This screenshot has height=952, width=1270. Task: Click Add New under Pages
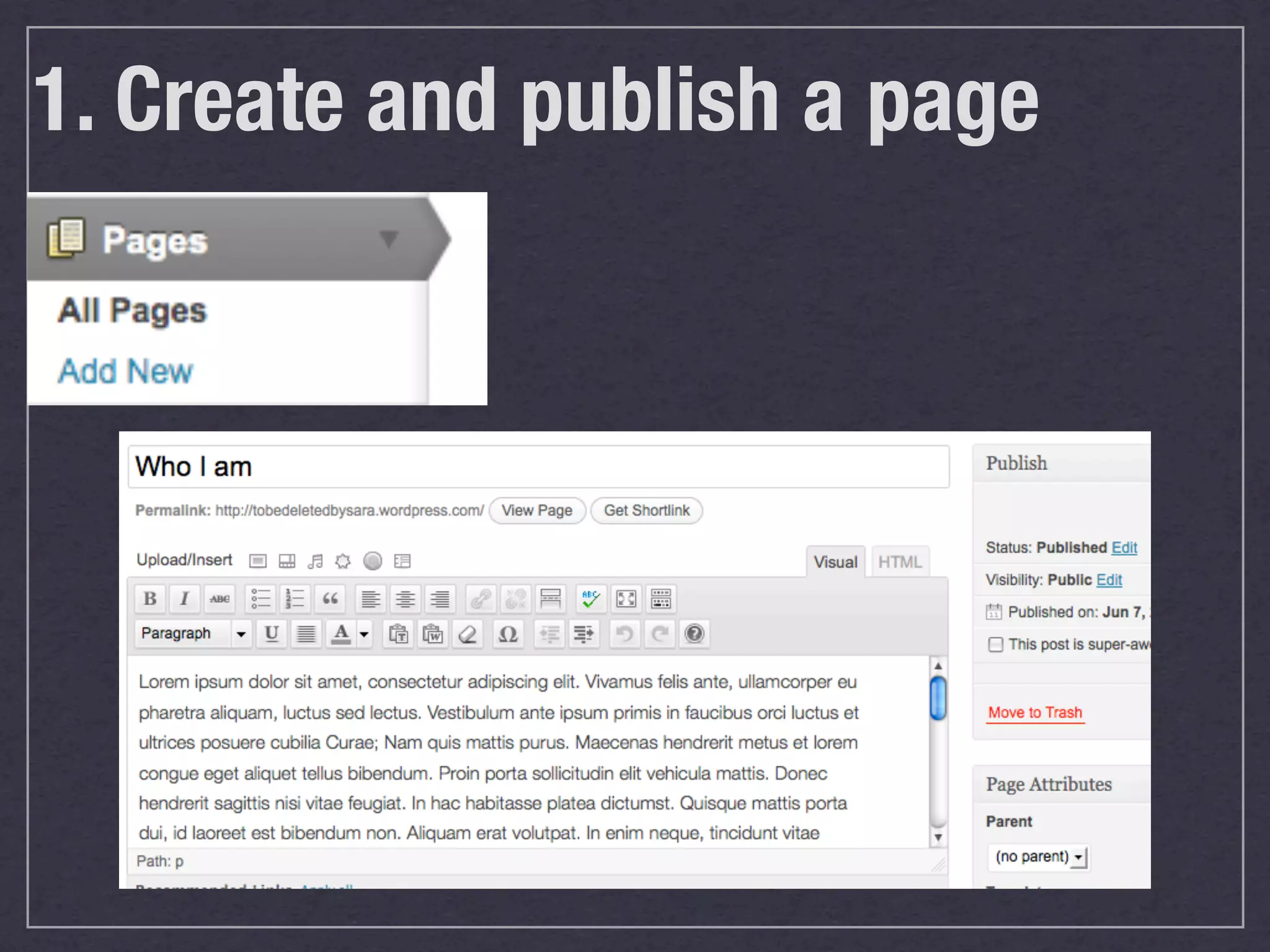126,371
